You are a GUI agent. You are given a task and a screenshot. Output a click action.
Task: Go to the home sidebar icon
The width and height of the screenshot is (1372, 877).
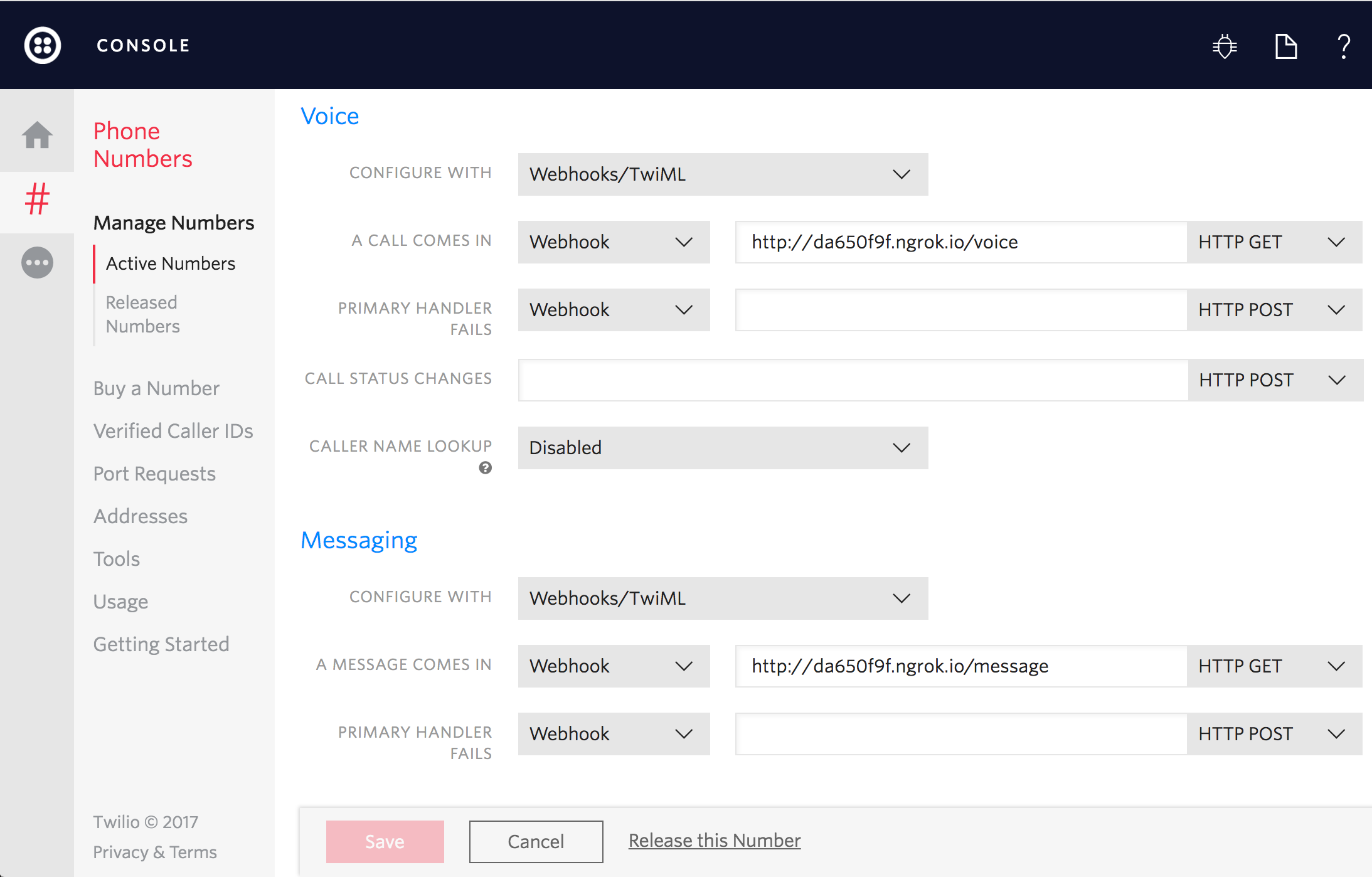click(x=37, y=134)
